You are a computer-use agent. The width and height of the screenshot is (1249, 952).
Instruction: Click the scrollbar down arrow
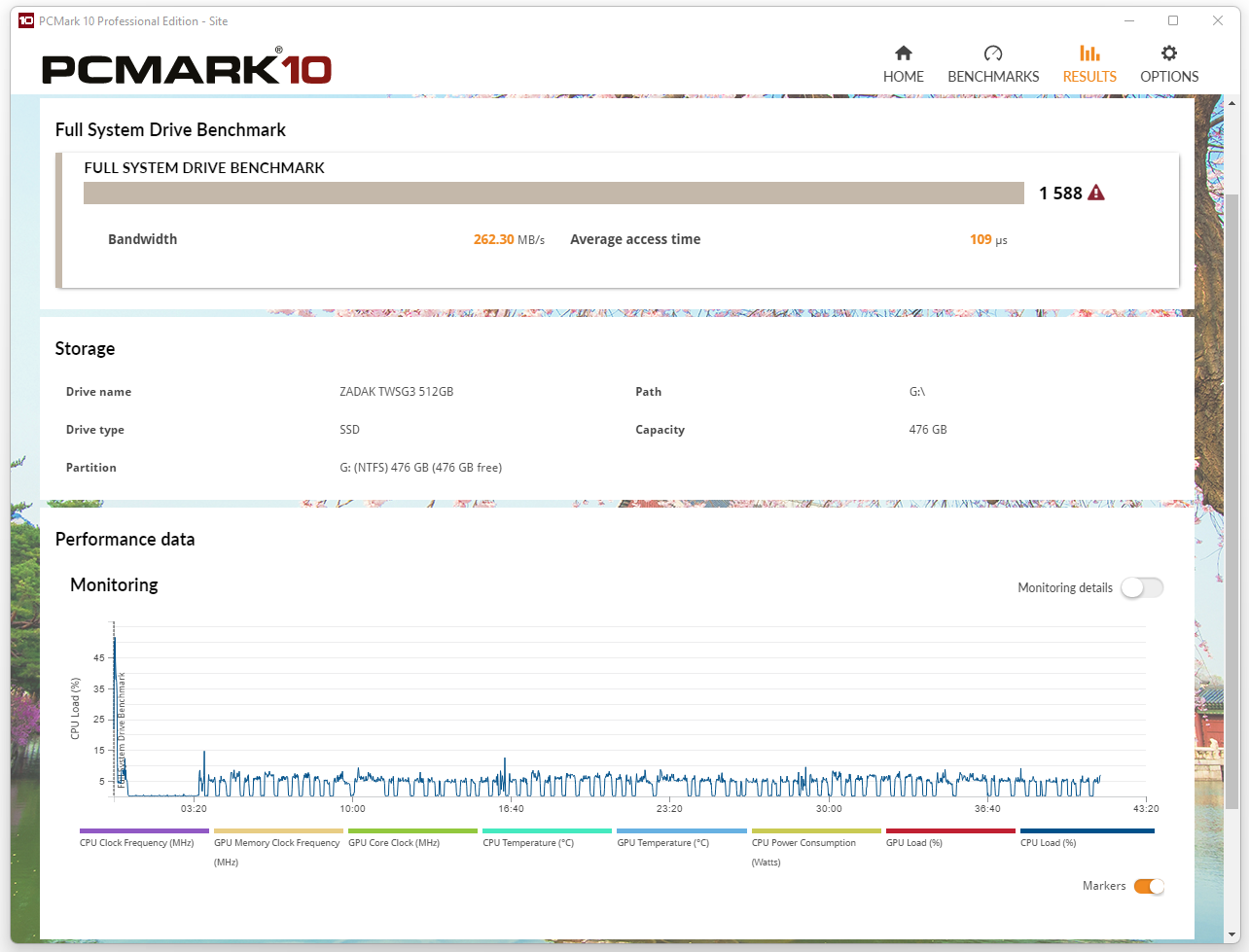[1232, 934]
